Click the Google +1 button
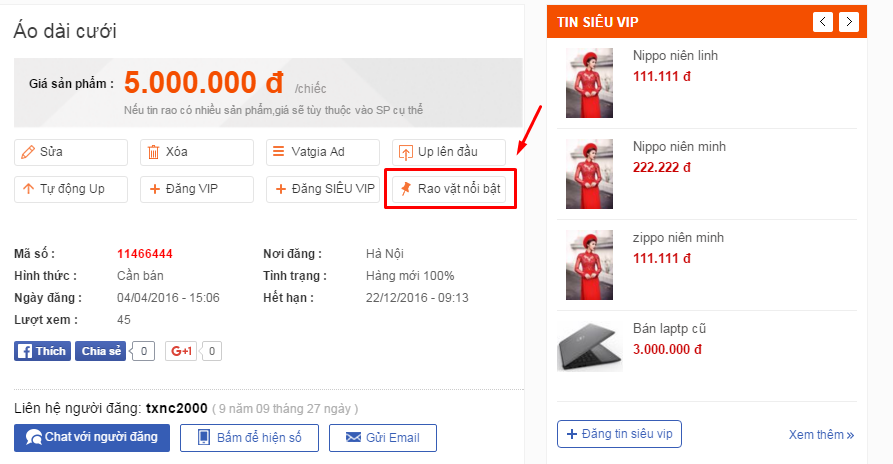 coord(181,351)
